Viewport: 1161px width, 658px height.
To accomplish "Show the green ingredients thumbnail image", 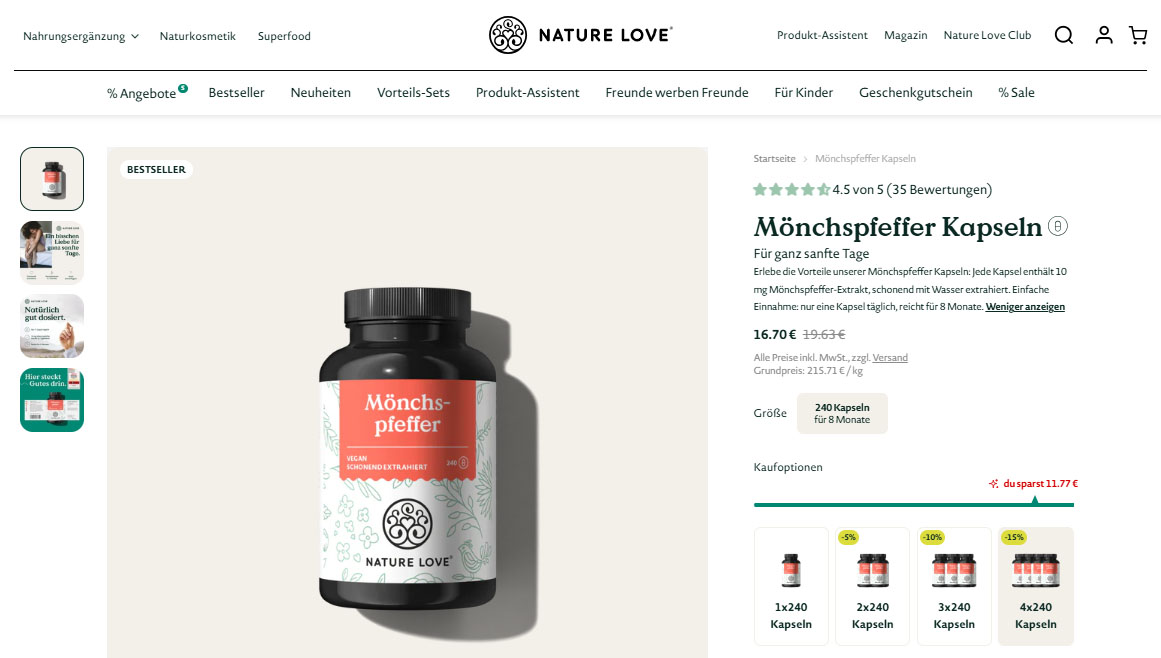I will click(x=52, y=400).
